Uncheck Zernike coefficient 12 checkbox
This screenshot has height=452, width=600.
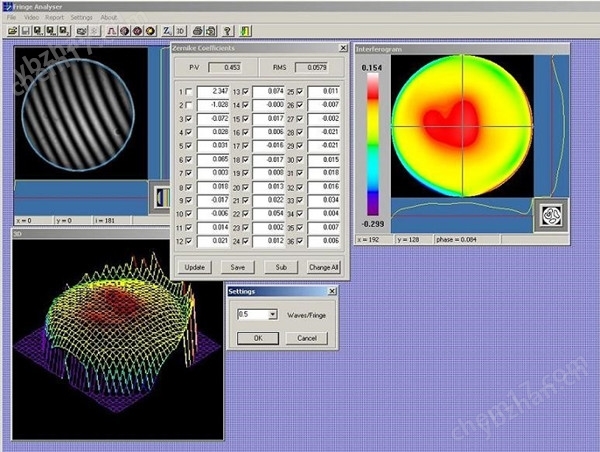point(188,241)
